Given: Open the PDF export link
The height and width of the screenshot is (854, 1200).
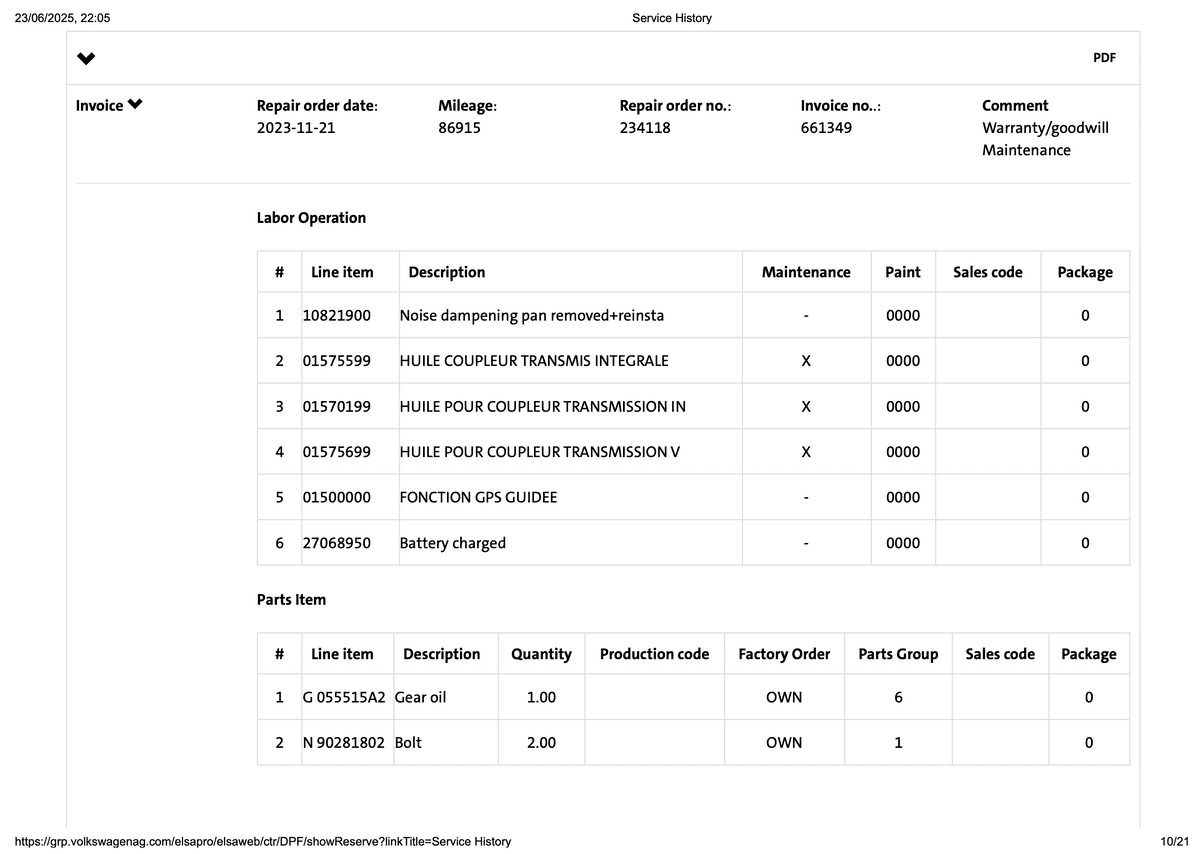Looking at the screenshot, I should pos(1104,58).
